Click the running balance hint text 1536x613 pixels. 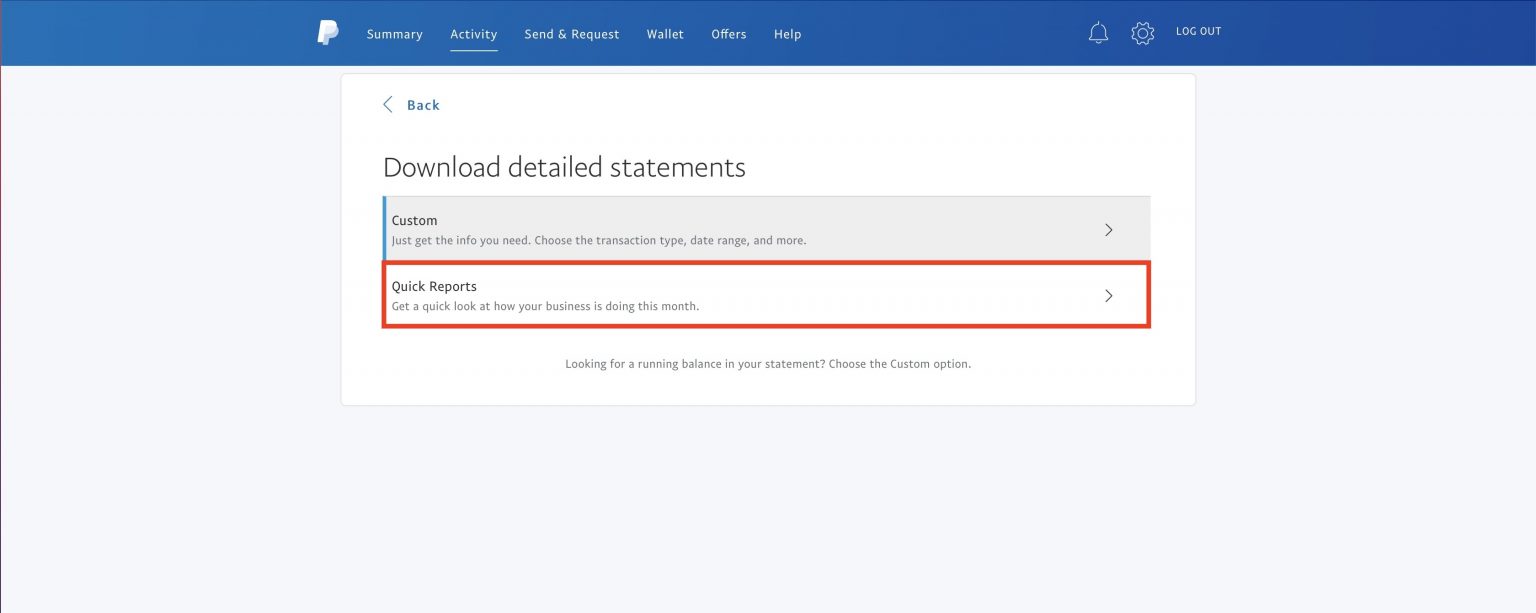[767, 364]
